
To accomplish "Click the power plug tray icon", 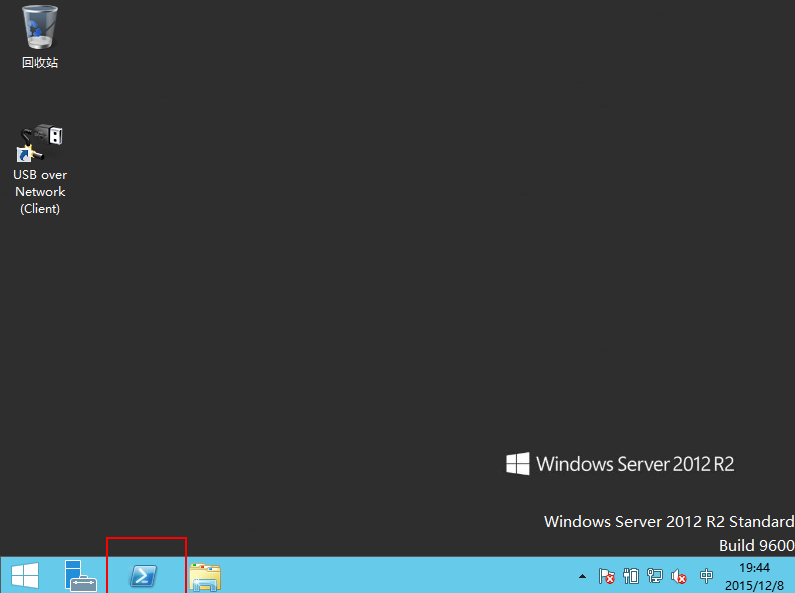I will tap(631, 576).
